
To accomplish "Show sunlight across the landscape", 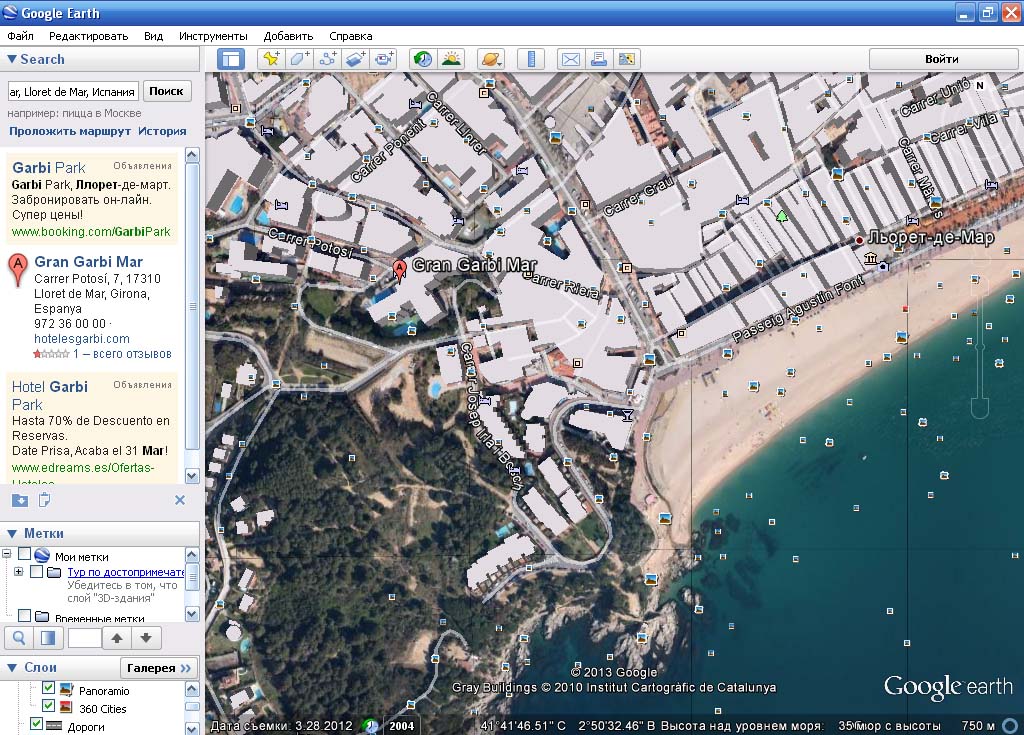I will pyautogui.click(x=451, y=59).
